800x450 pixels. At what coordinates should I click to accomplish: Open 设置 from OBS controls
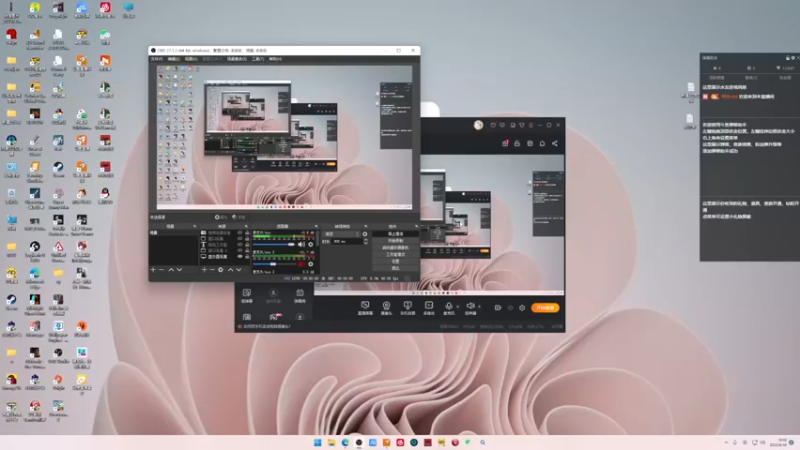tap(395, 261)
